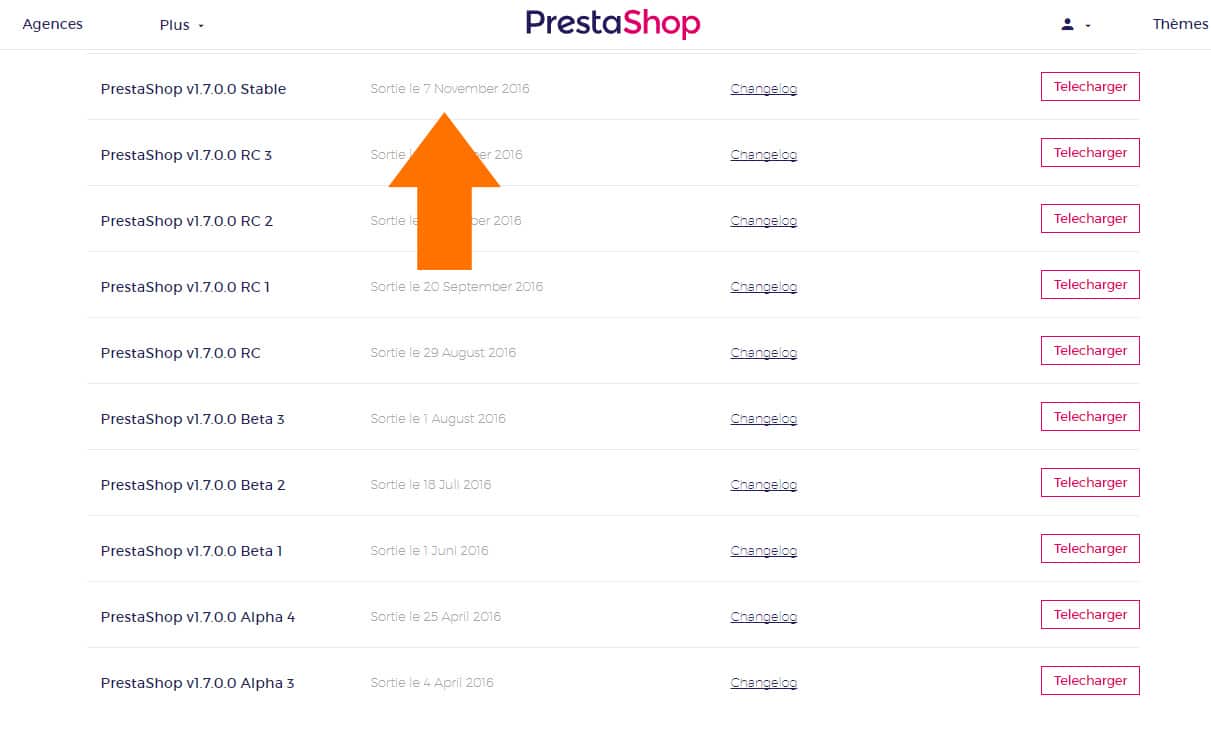Click the 20 September 2016 release date text
The width and height of the screenshot is (1211, 732).
[x=483, y=287]
